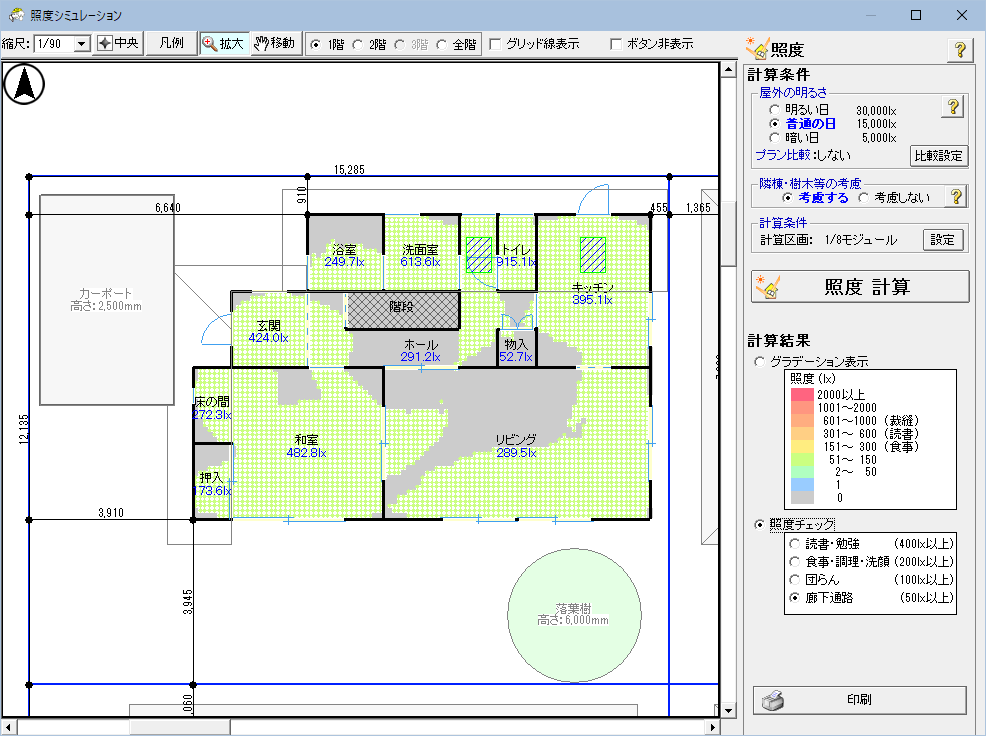Click the 照度 flashlight header icon
The image size is (986, 736).
(757, 48)
